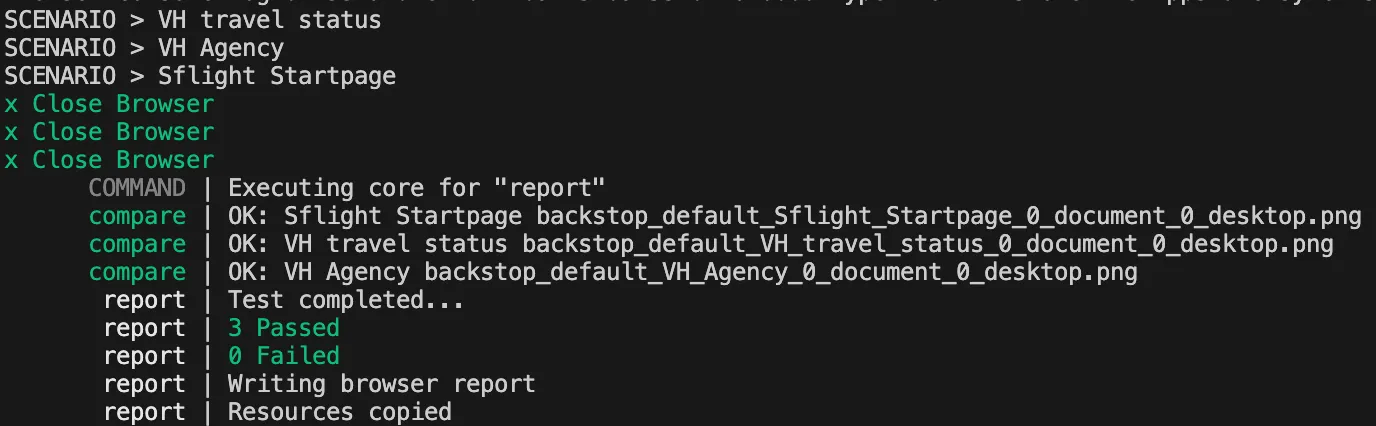Click the green '0 Failed' result

click(x=283, y=356)
